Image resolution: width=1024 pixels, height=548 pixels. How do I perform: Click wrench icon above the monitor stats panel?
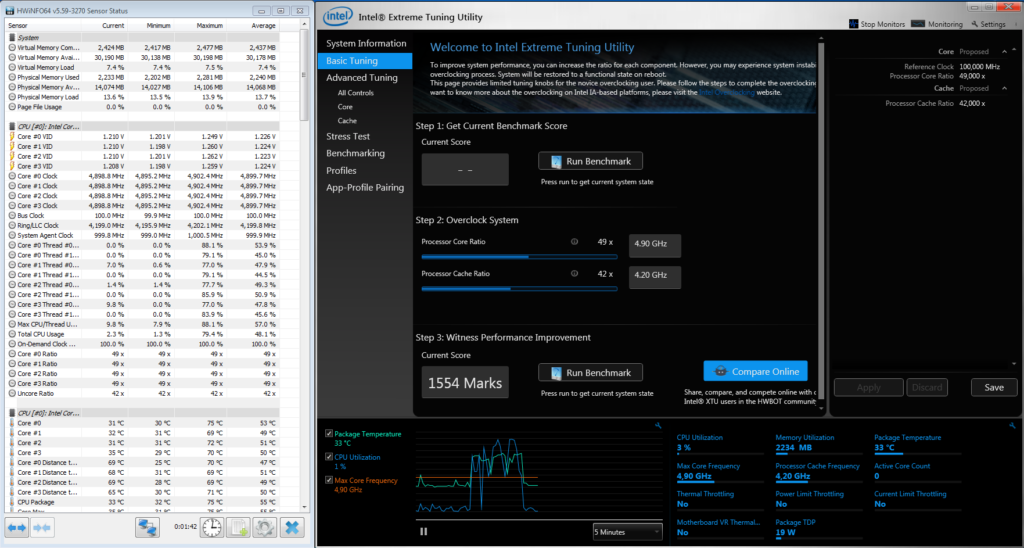1012,426
